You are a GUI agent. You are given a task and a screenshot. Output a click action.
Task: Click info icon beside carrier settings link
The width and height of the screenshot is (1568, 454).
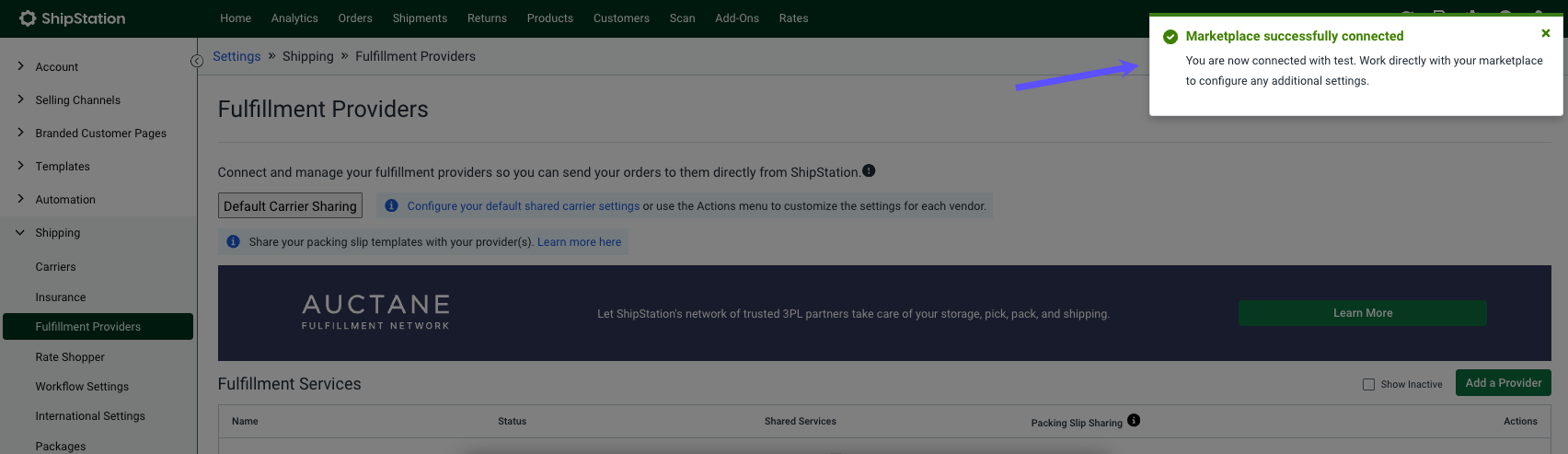coord(391,205)
